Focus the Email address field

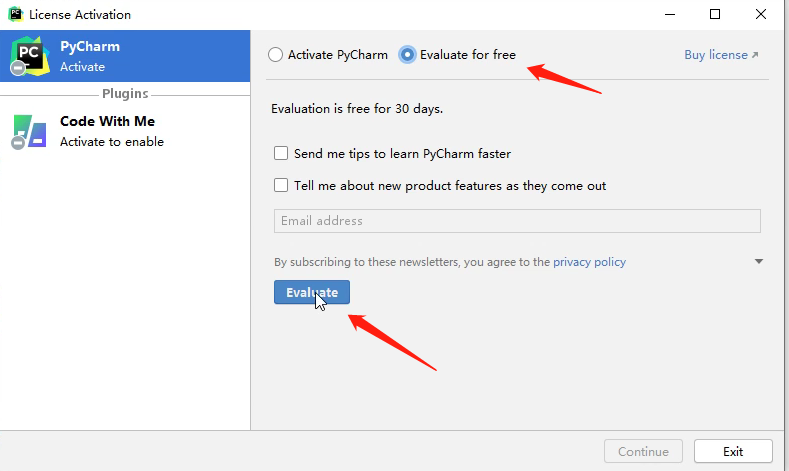click(x=517, y=221)
